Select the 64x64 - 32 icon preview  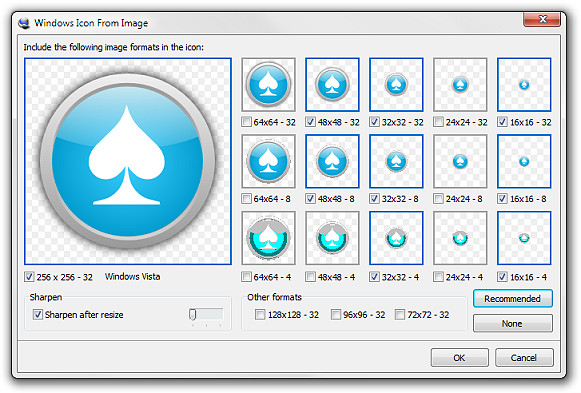point(269,84)
